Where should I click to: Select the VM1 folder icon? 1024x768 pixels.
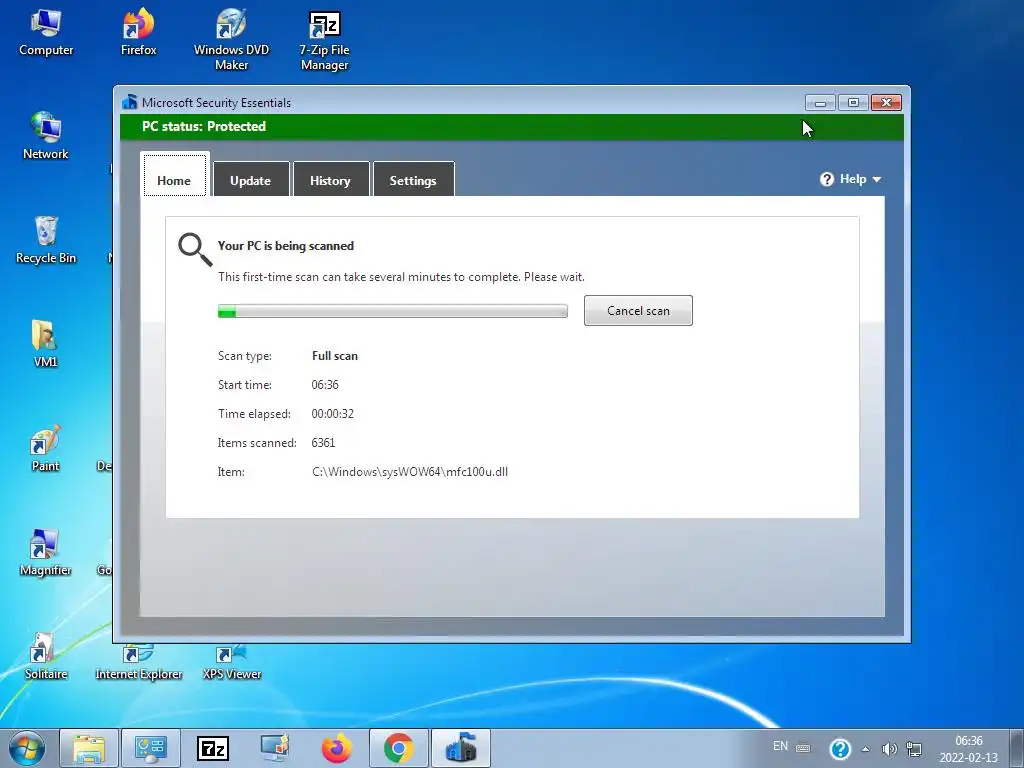pyautogui.click(x=45, y=344)
